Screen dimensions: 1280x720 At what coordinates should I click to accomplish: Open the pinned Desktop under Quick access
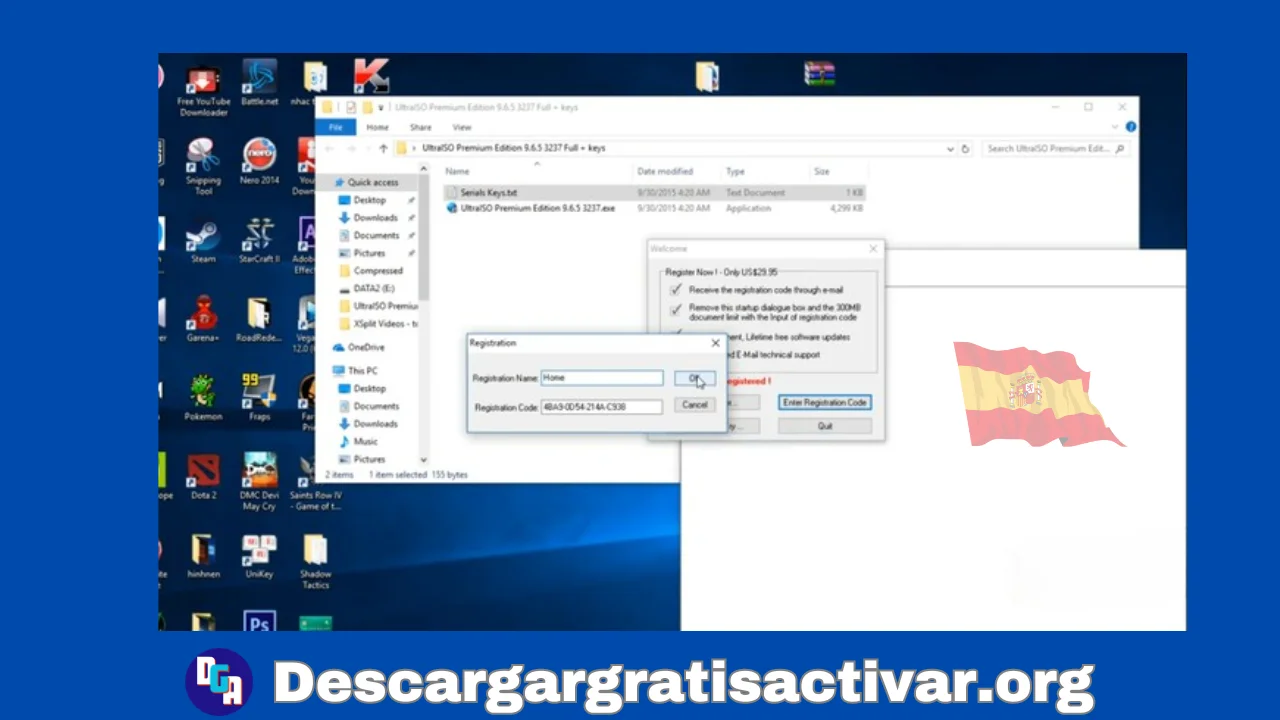coord(369,200)
